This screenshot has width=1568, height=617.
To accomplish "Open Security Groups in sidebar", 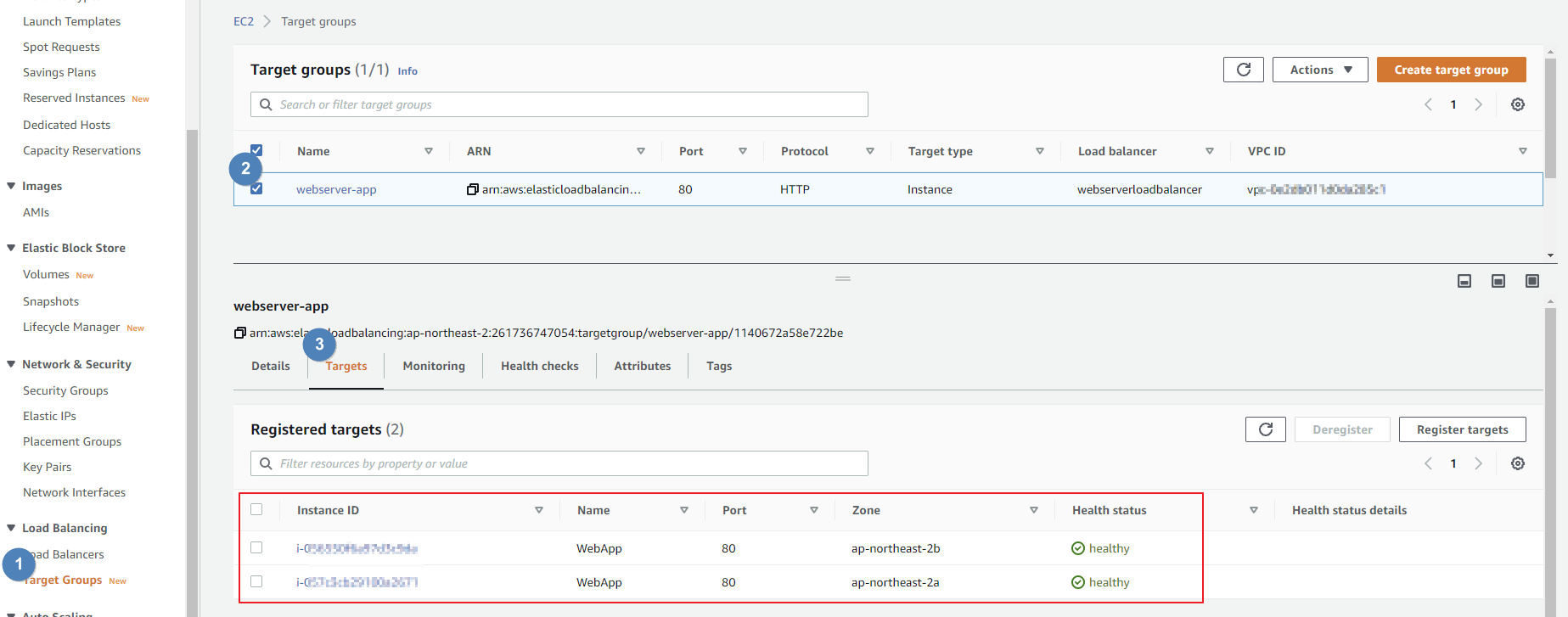I will point(65,390).
